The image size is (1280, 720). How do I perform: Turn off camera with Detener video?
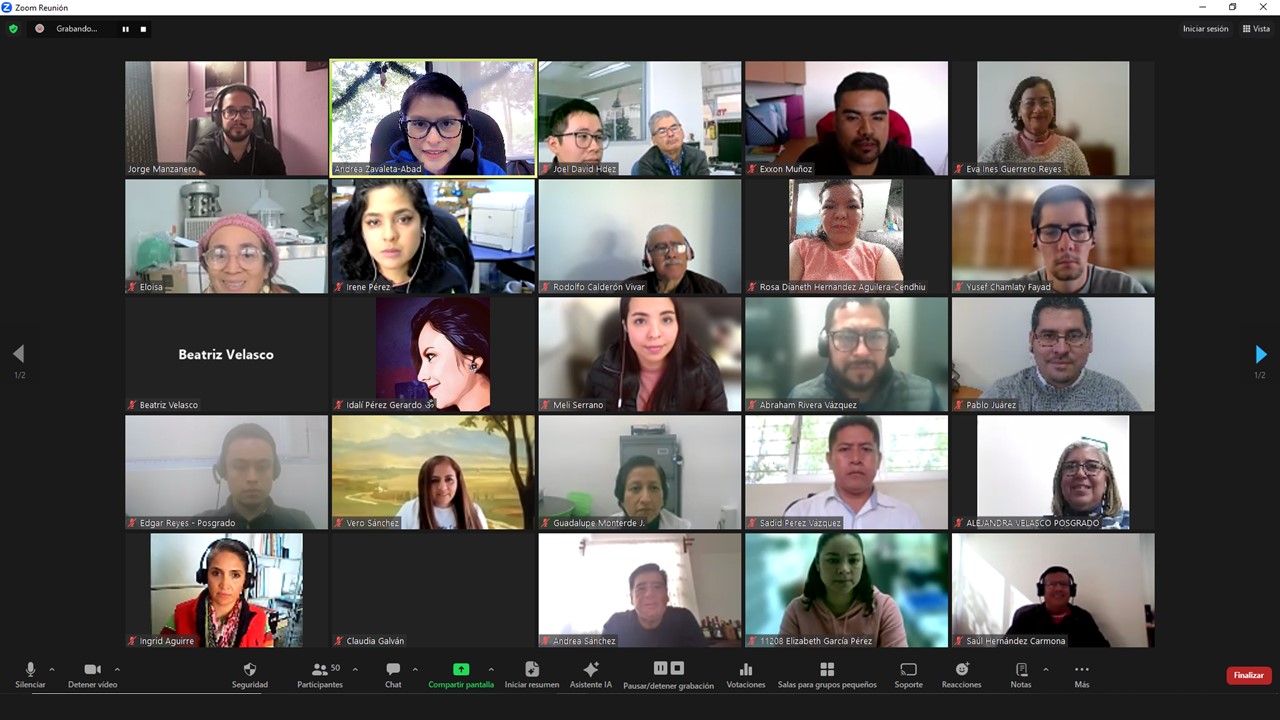click(x=92, y=670)
